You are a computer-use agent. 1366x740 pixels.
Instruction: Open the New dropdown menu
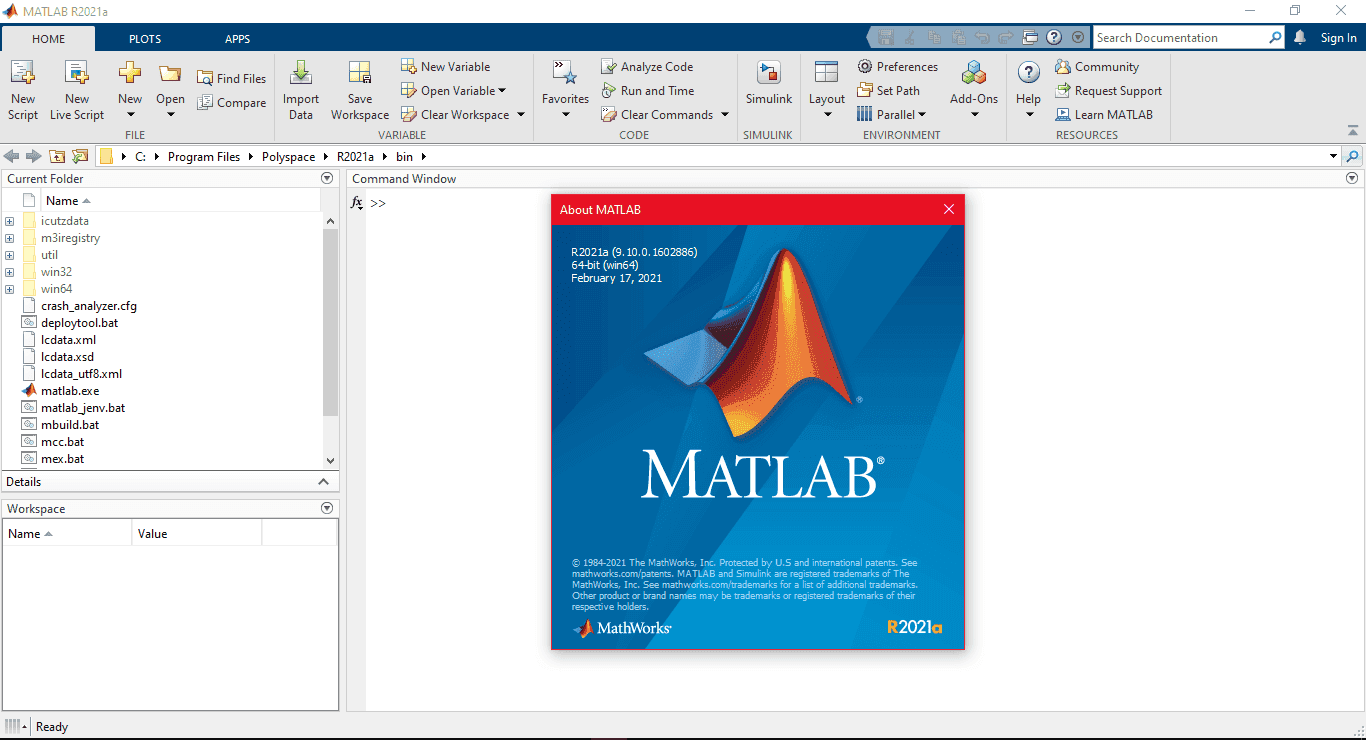click(130, 114)
